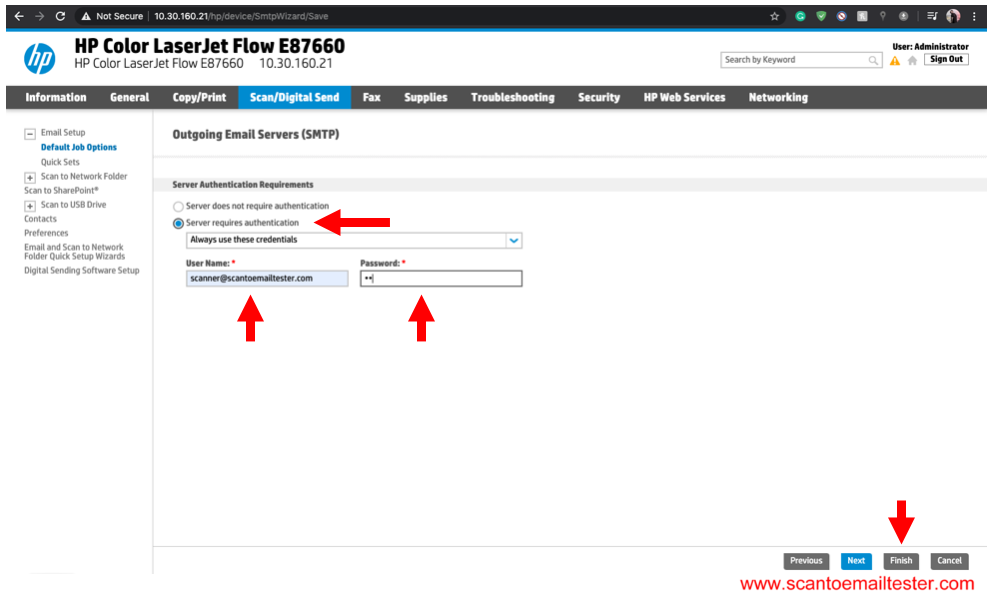
Task: Click the Sign Out button
Action: [x=945, y=59]
